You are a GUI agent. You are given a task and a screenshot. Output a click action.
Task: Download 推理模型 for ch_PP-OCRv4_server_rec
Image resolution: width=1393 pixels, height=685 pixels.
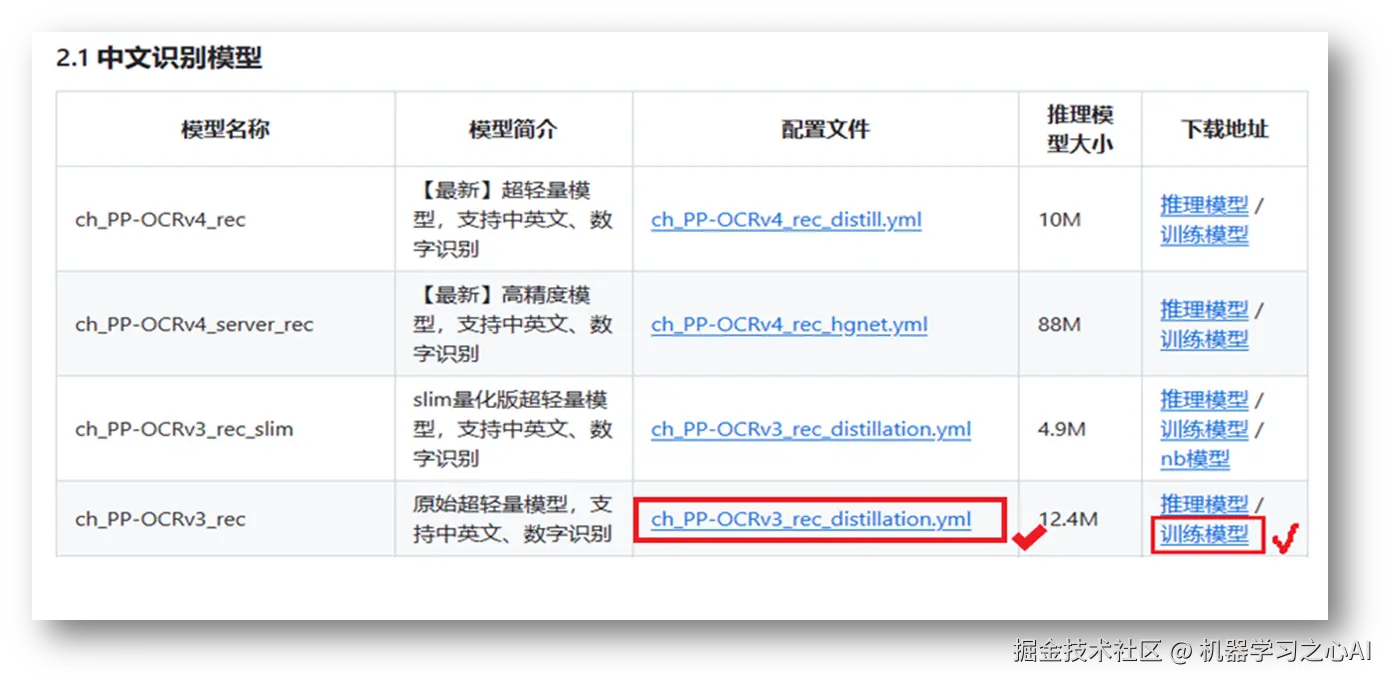(1203, 309)
